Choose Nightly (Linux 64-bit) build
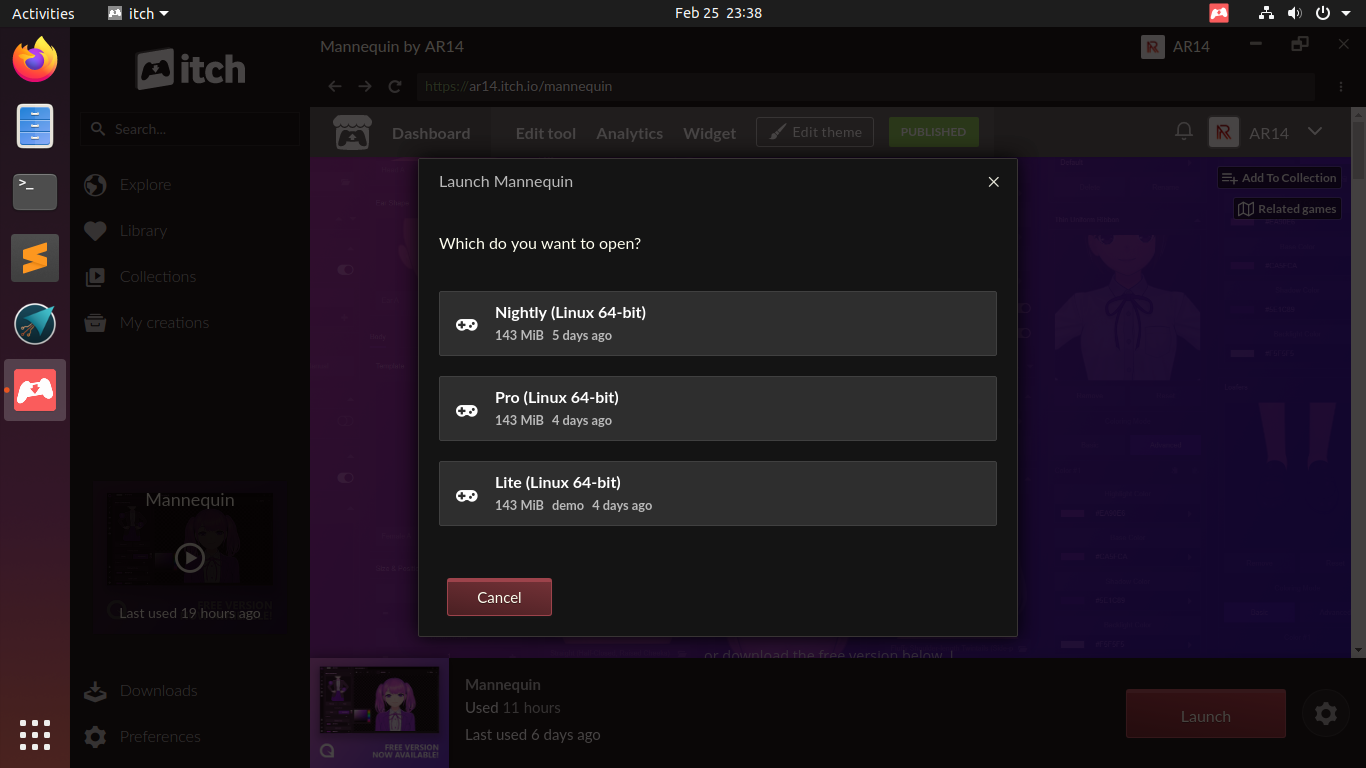The width and height of the screenshot is (1366, 768). [718, 323]
